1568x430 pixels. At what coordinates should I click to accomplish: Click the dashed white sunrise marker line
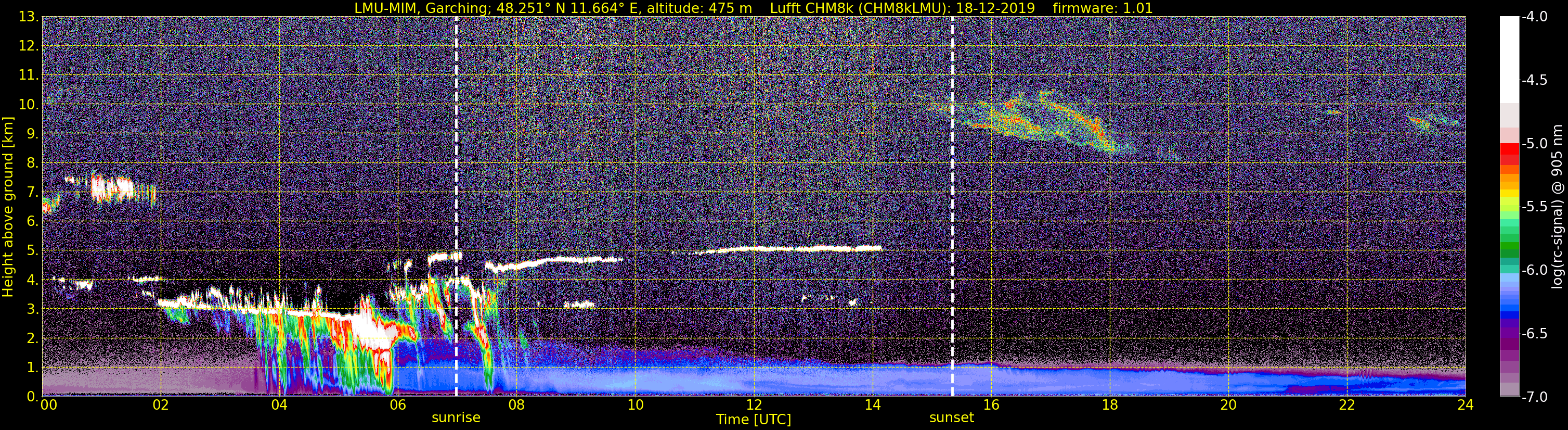(456, 207)
